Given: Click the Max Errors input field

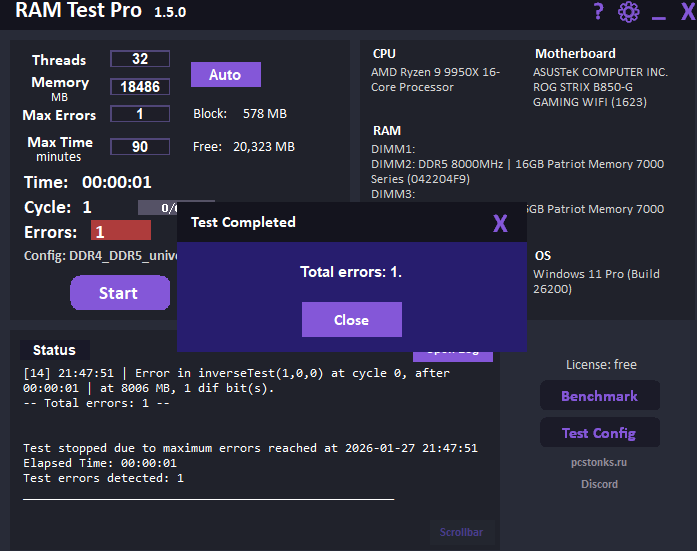Looking at the screenshot, I should (x=140, y=114).
